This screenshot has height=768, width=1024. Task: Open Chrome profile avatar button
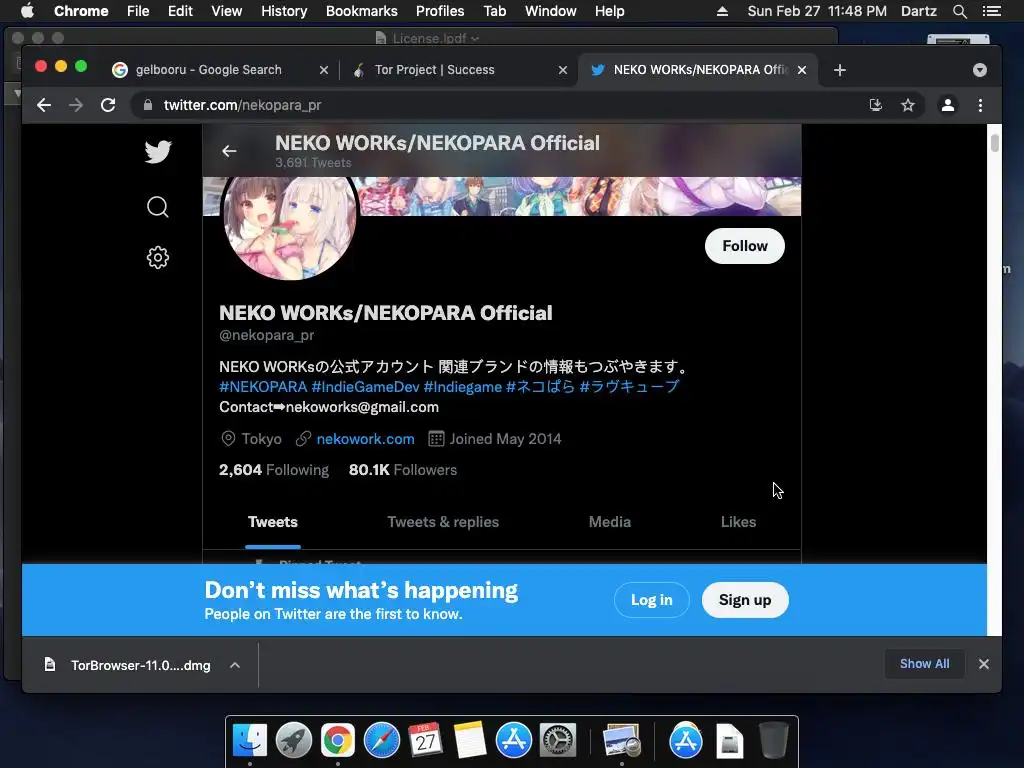tap(948, 105)
